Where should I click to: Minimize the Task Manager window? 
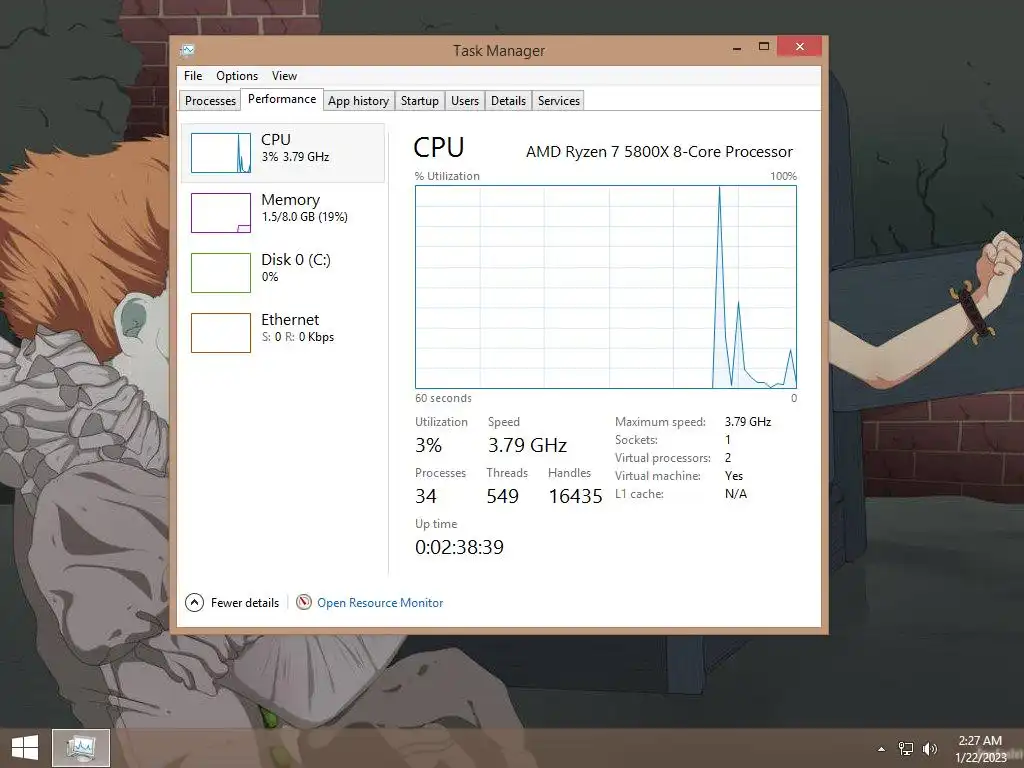737,48
